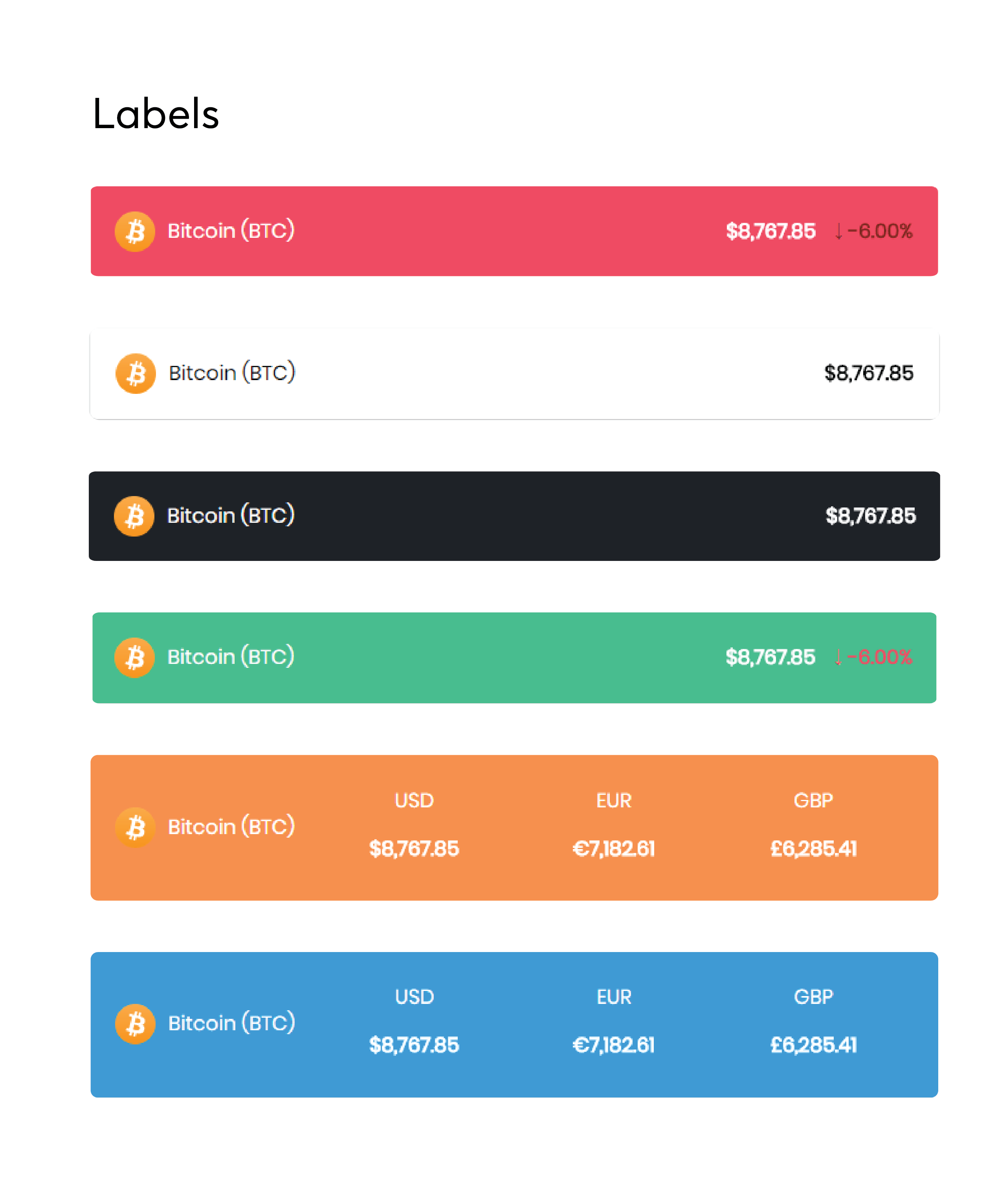Click the $8,767.85 price in the black label

click(871, 516)
